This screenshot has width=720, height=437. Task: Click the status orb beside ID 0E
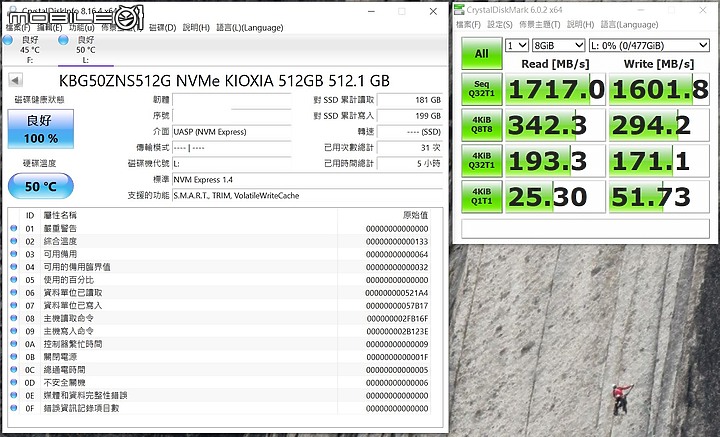point(14,395)
